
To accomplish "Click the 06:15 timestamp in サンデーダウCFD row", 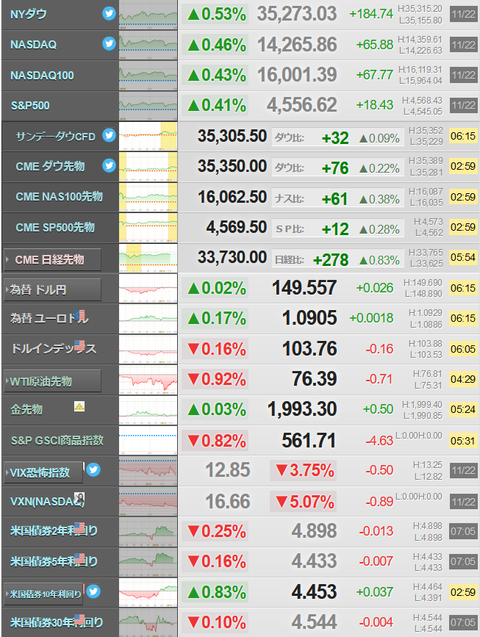I will [x=463, y=136].
